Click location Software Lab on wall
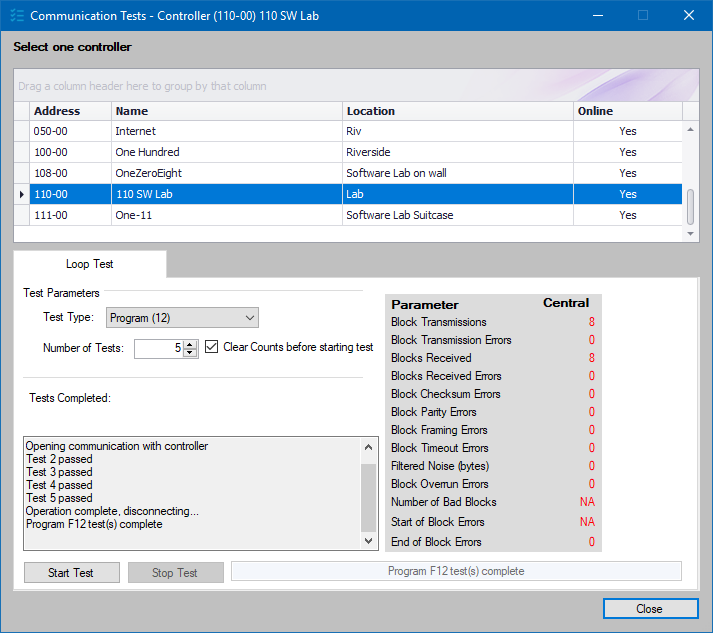The width and height of the screenshot is (713, 633). [x=457, y=173]
